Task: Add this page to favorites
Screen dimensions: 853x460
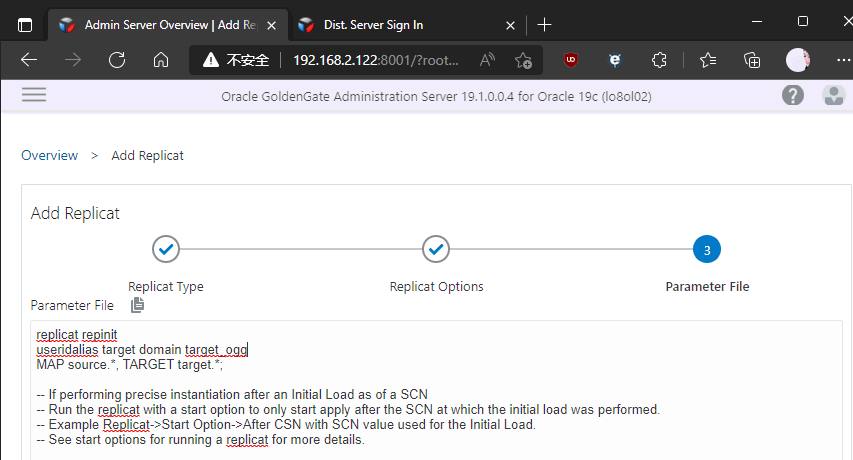Action: tap(522, 60)
